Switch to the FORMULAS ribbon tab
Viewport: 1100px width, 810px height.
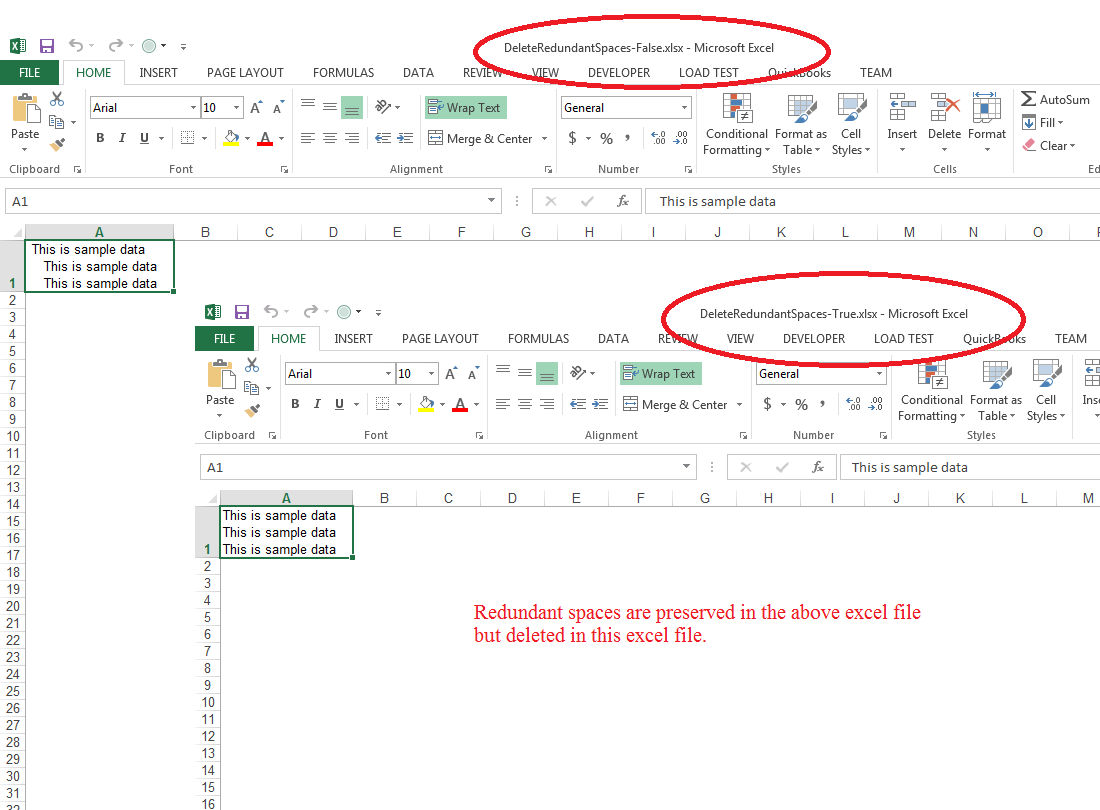pos(343,72)
